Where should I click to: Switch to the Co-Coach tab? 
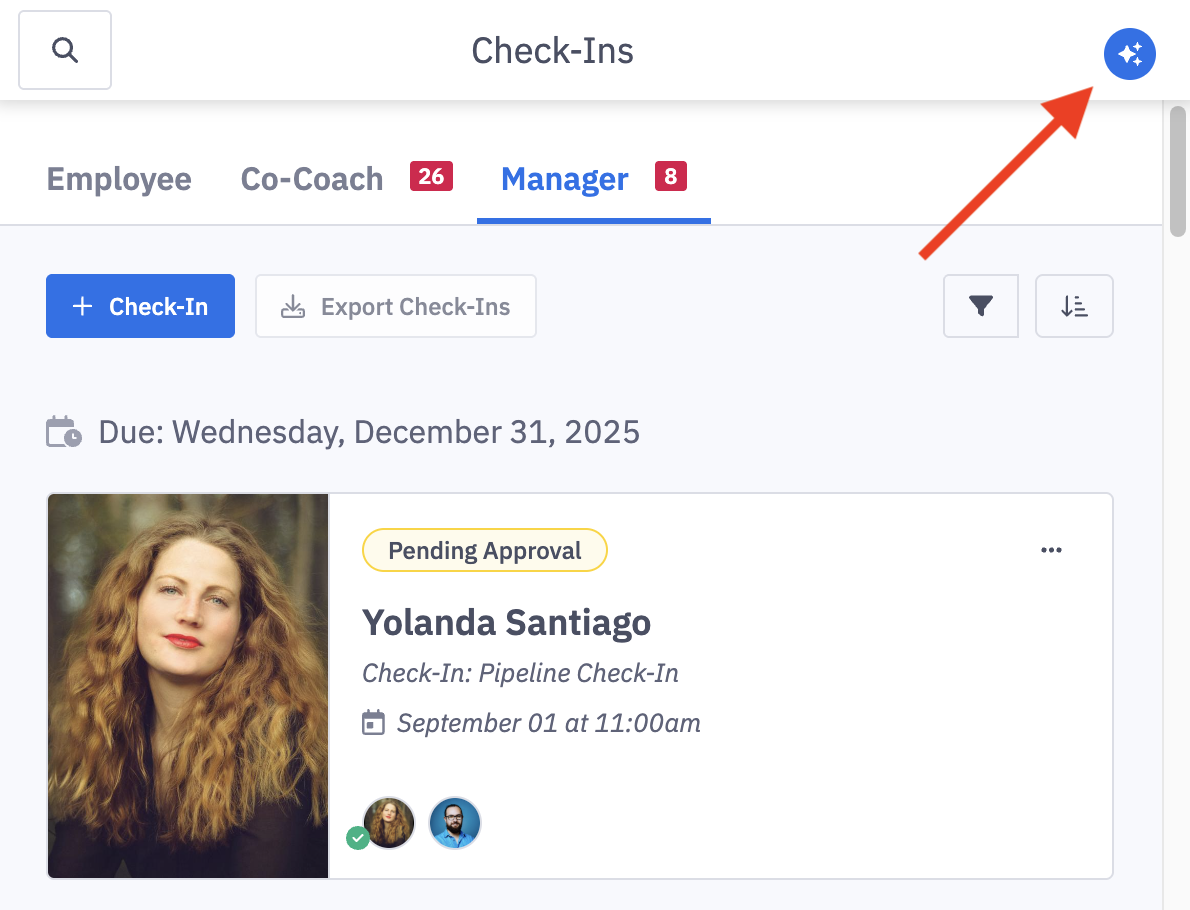tap(312, 179)
